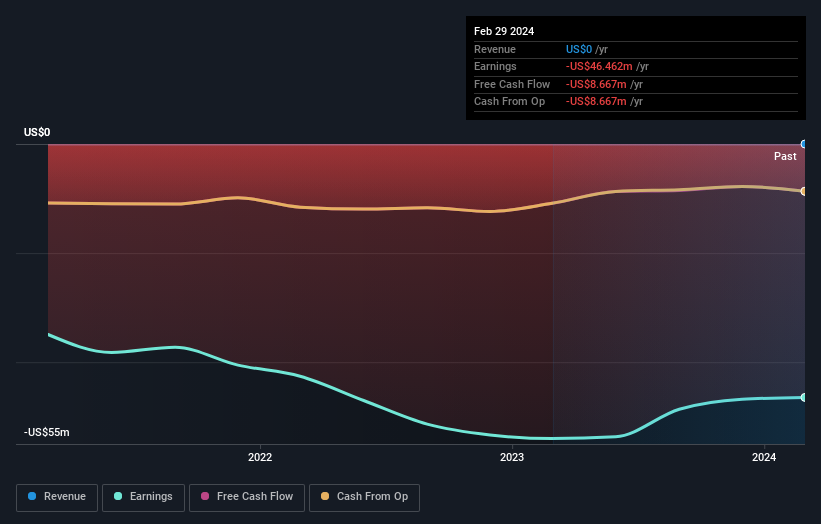Click the Earnings value -US$46.462m in tooltip
Viewport: 821px width, 524px height.
(599, 66)
